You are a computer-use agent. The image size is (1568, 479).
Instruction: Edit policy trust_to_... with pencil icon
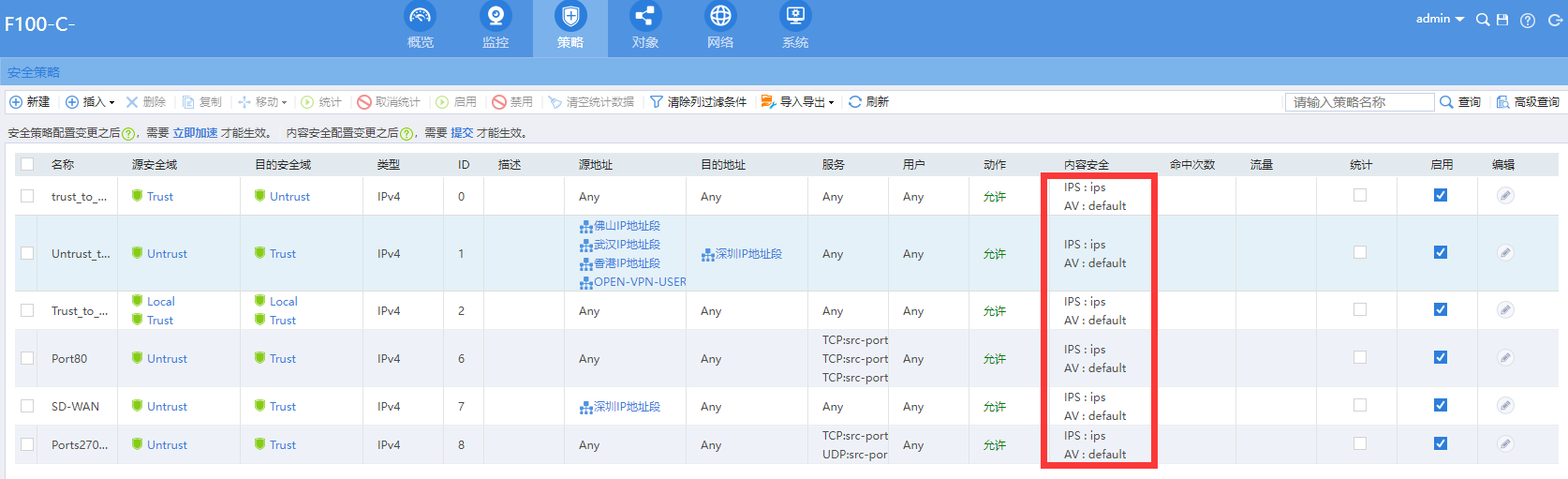1505,195
